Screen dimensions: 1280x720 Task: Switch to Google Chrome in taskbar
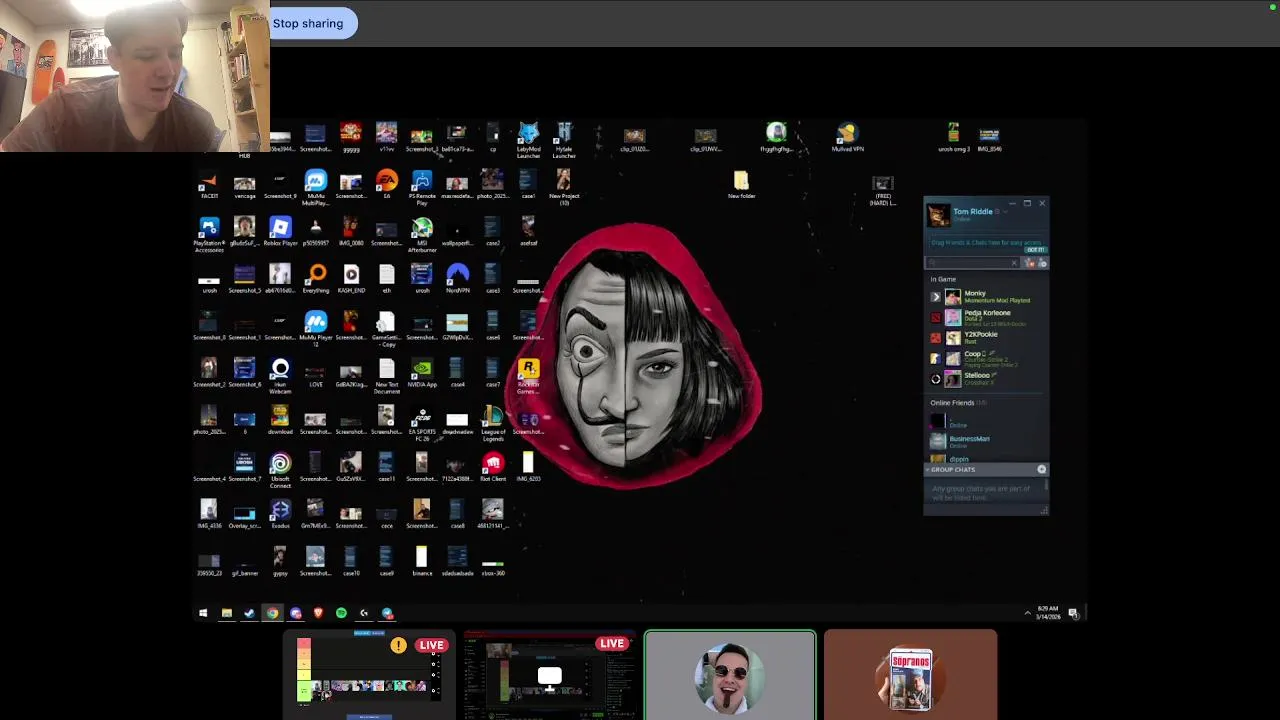click(x=272, y=613)
